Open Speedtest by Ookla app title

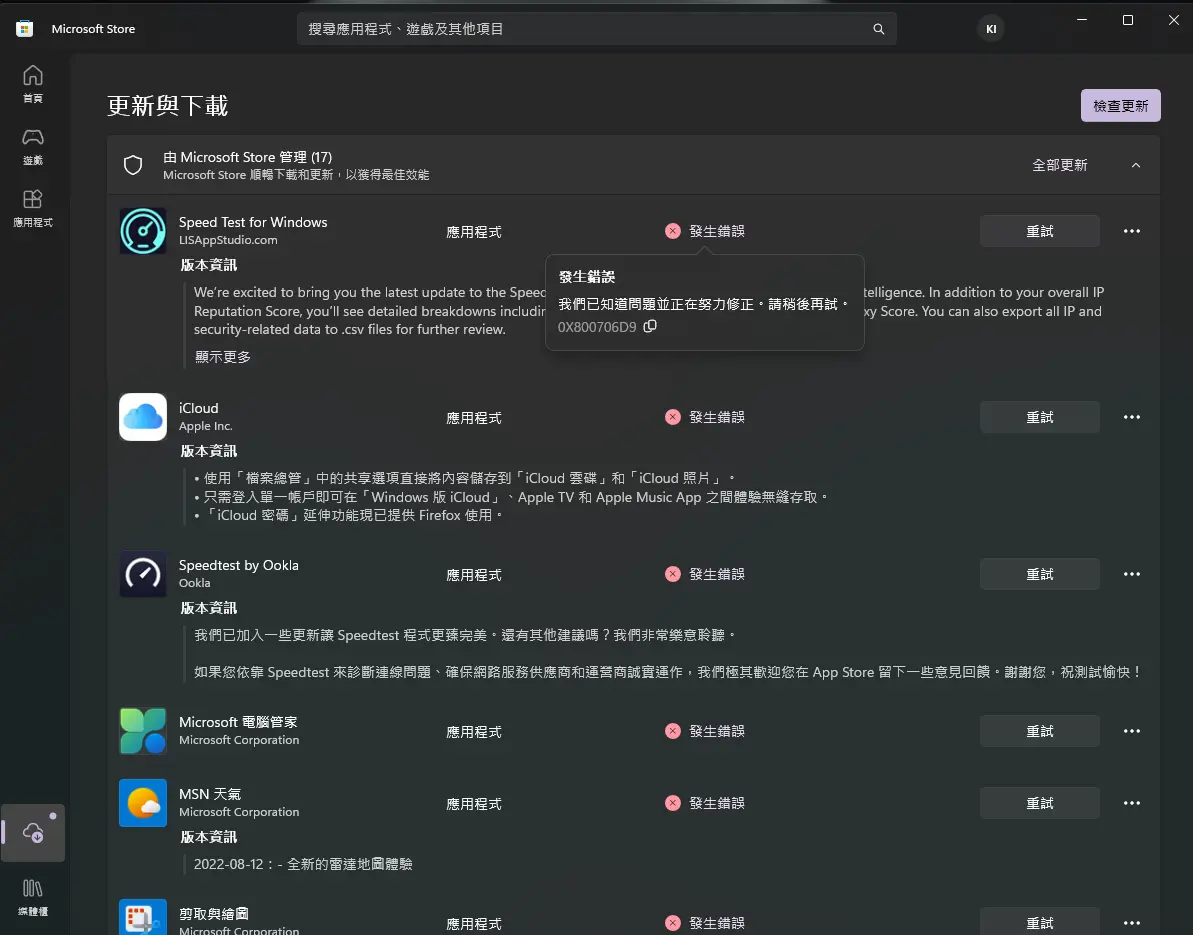[x=238, y=565]
